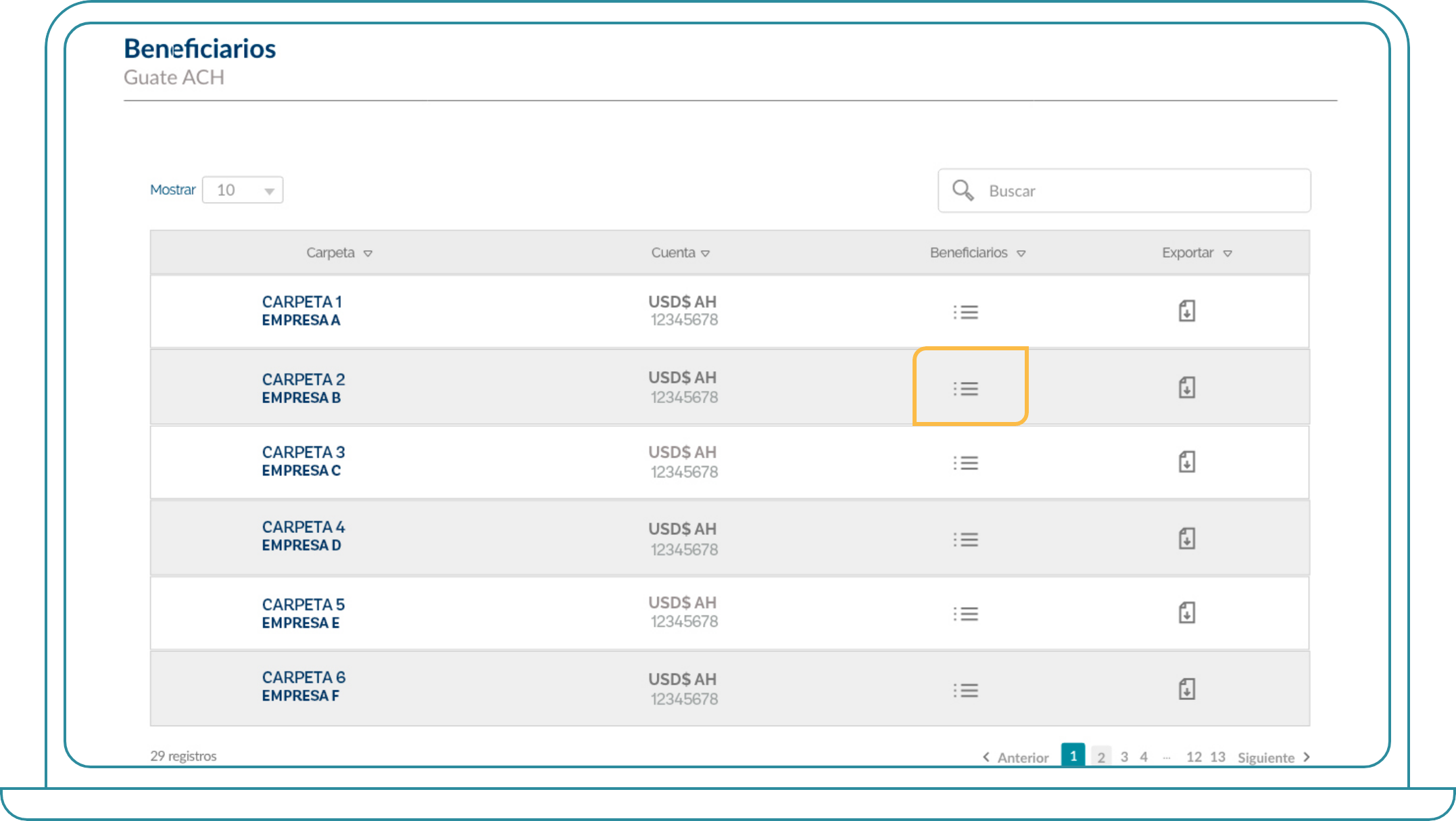The height and width of the screenshot is (821, 1456).
Task: Click the Beneficiarios page heading
Action: click(200, 49)
